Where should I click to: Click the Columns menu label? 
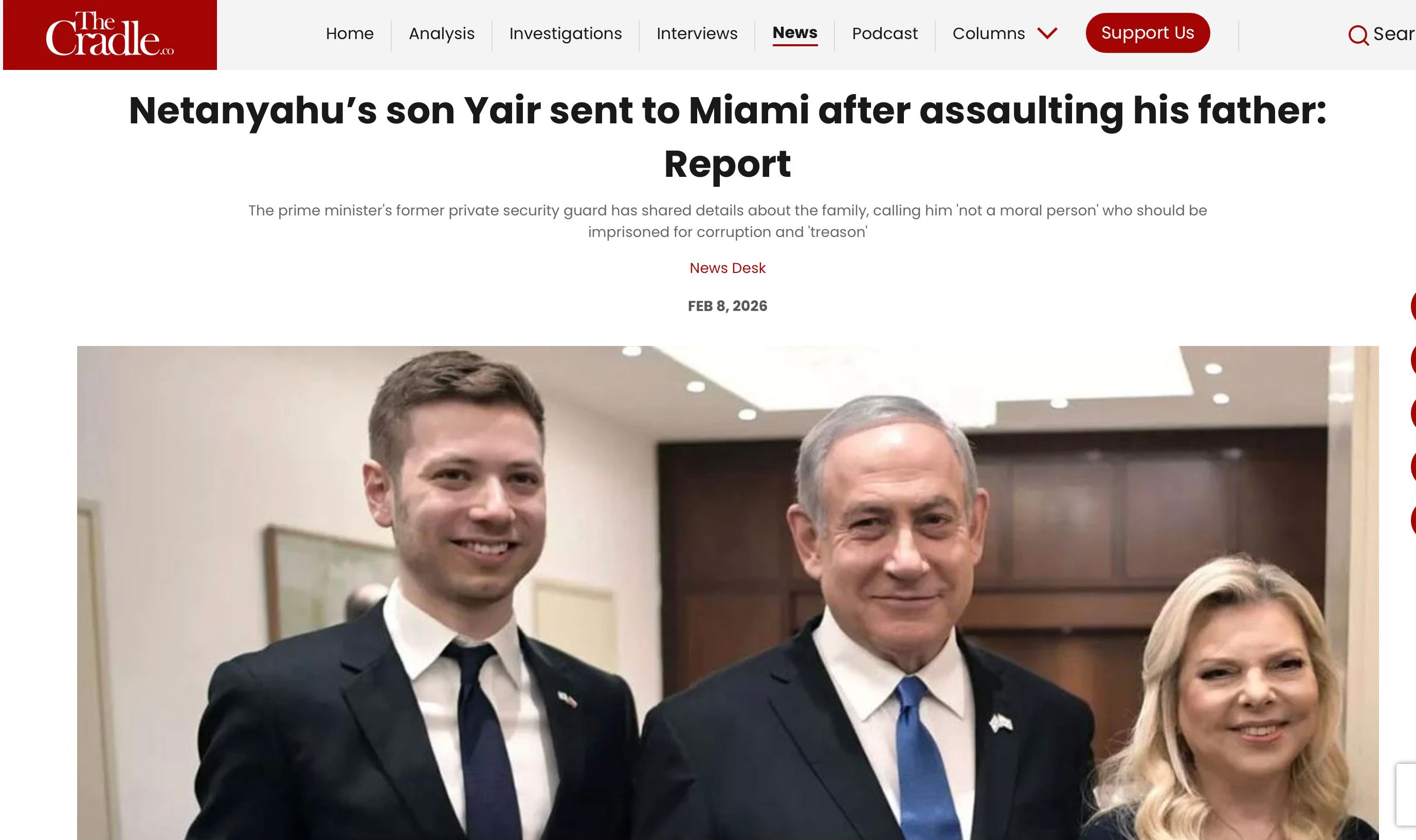[989, 34]
